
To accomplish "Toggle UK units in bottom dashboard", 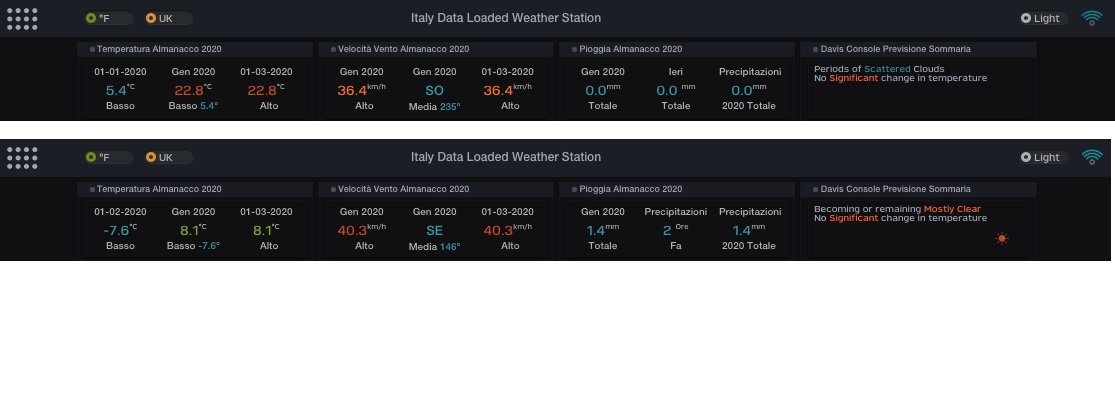I will click(160, 157).
